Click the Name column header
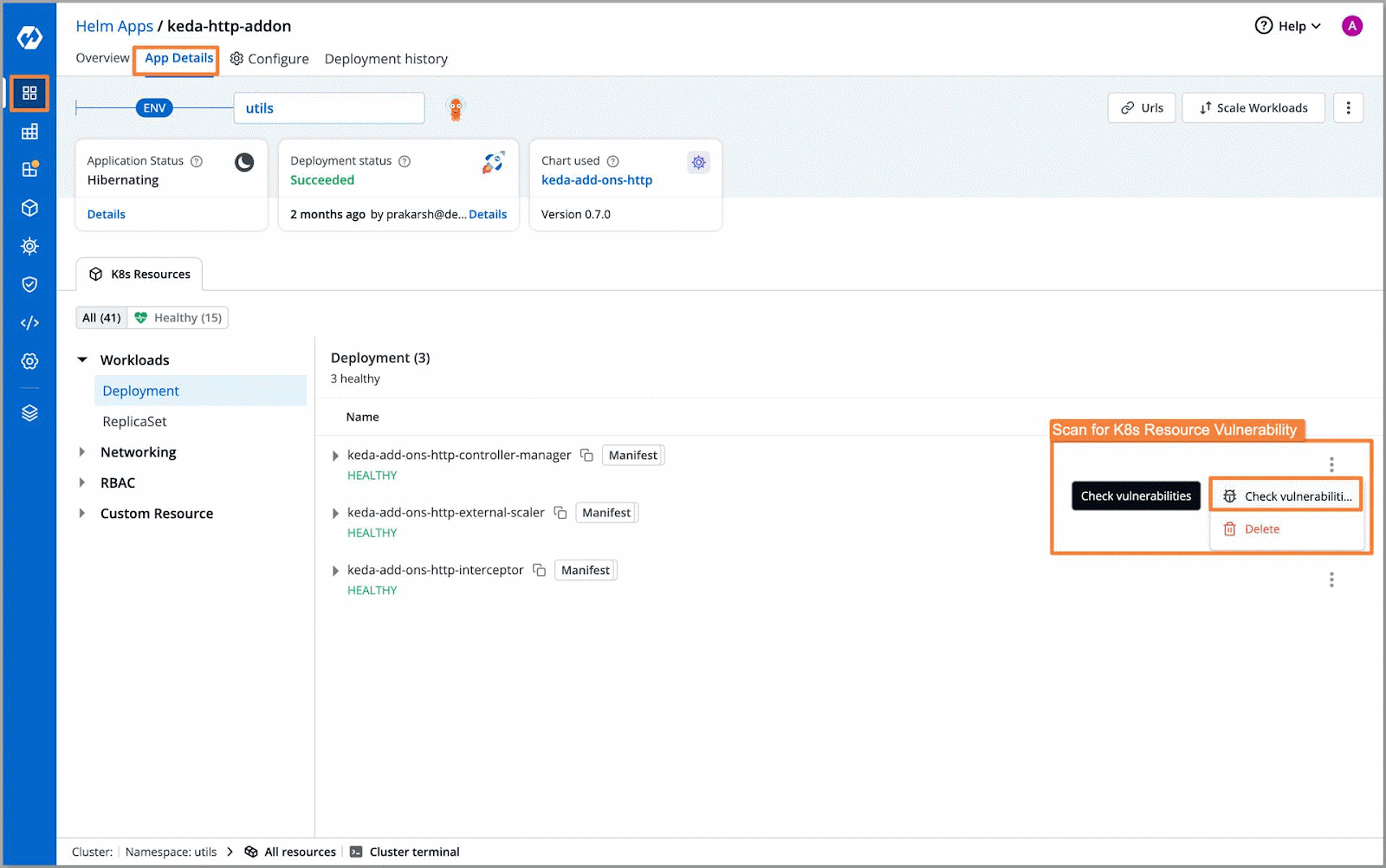The image size is (1386, 868). (x=362, y=417)
